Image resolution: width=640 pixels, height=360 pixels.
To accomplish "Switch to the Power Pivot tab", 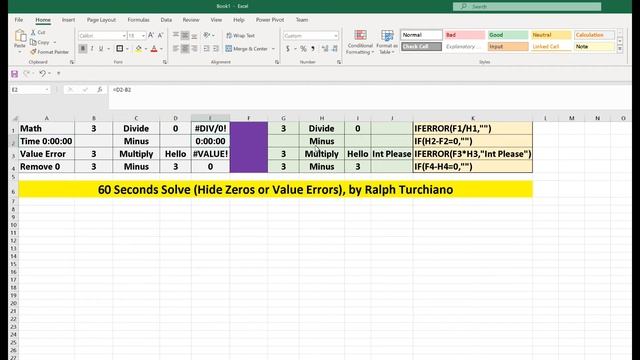I will [x=270, y=20].
